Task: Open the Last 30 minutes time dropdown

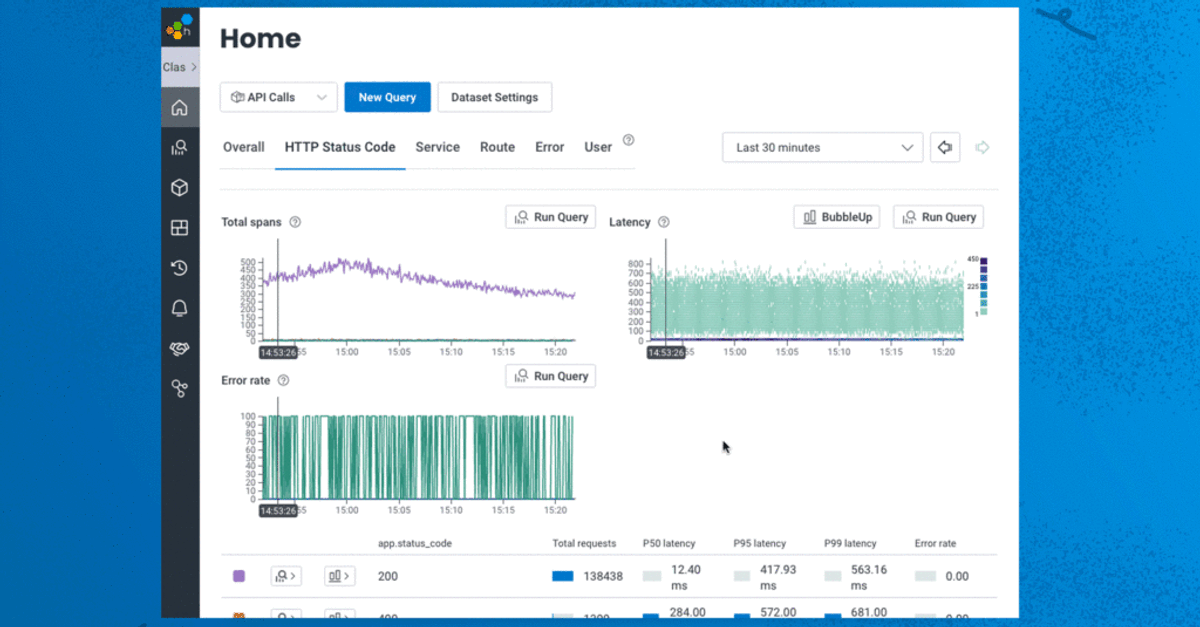Action: point(822,147)
